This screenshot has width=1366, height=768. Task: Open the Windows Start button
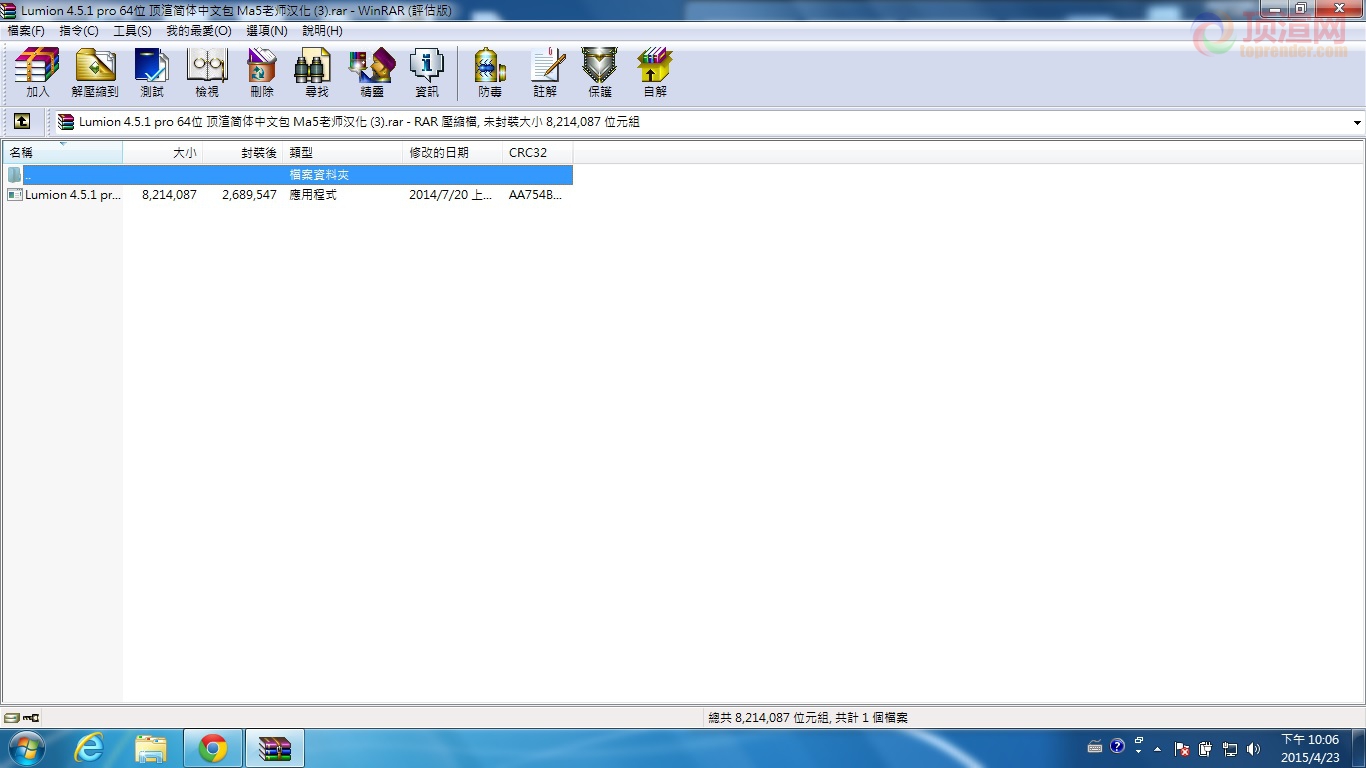(x=27, y=748)
